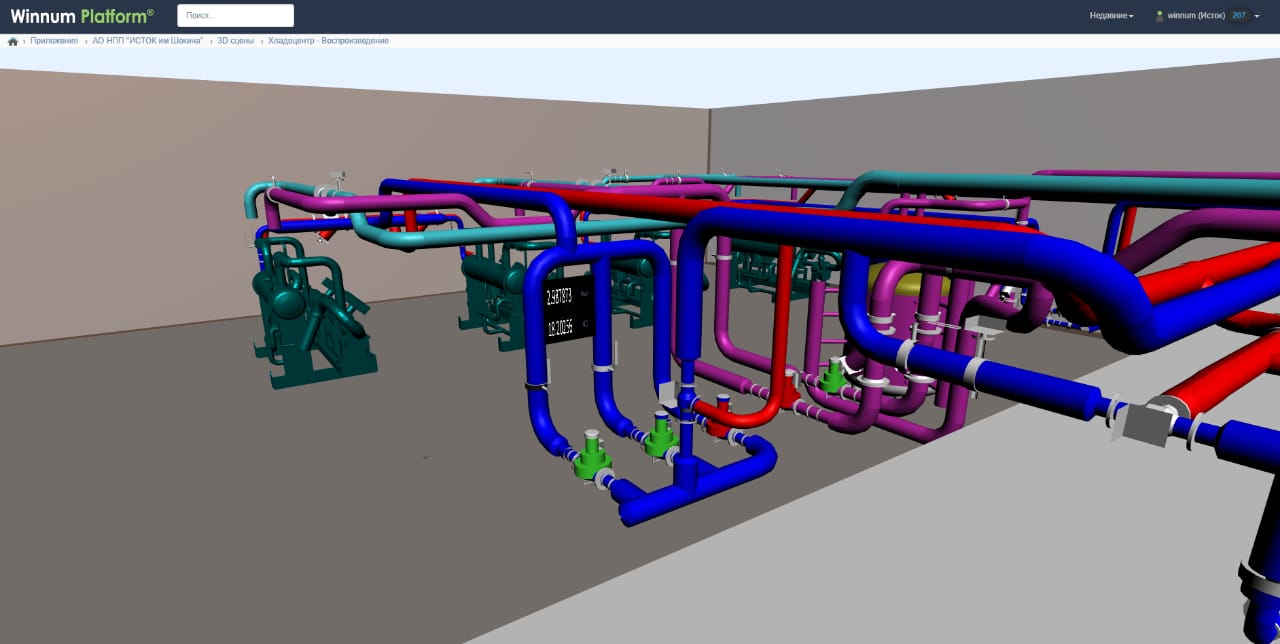This screenshot has height=644, width=1280.
Task: Select the middle green valve on blue pipe
Action: [x=661, y=435]
